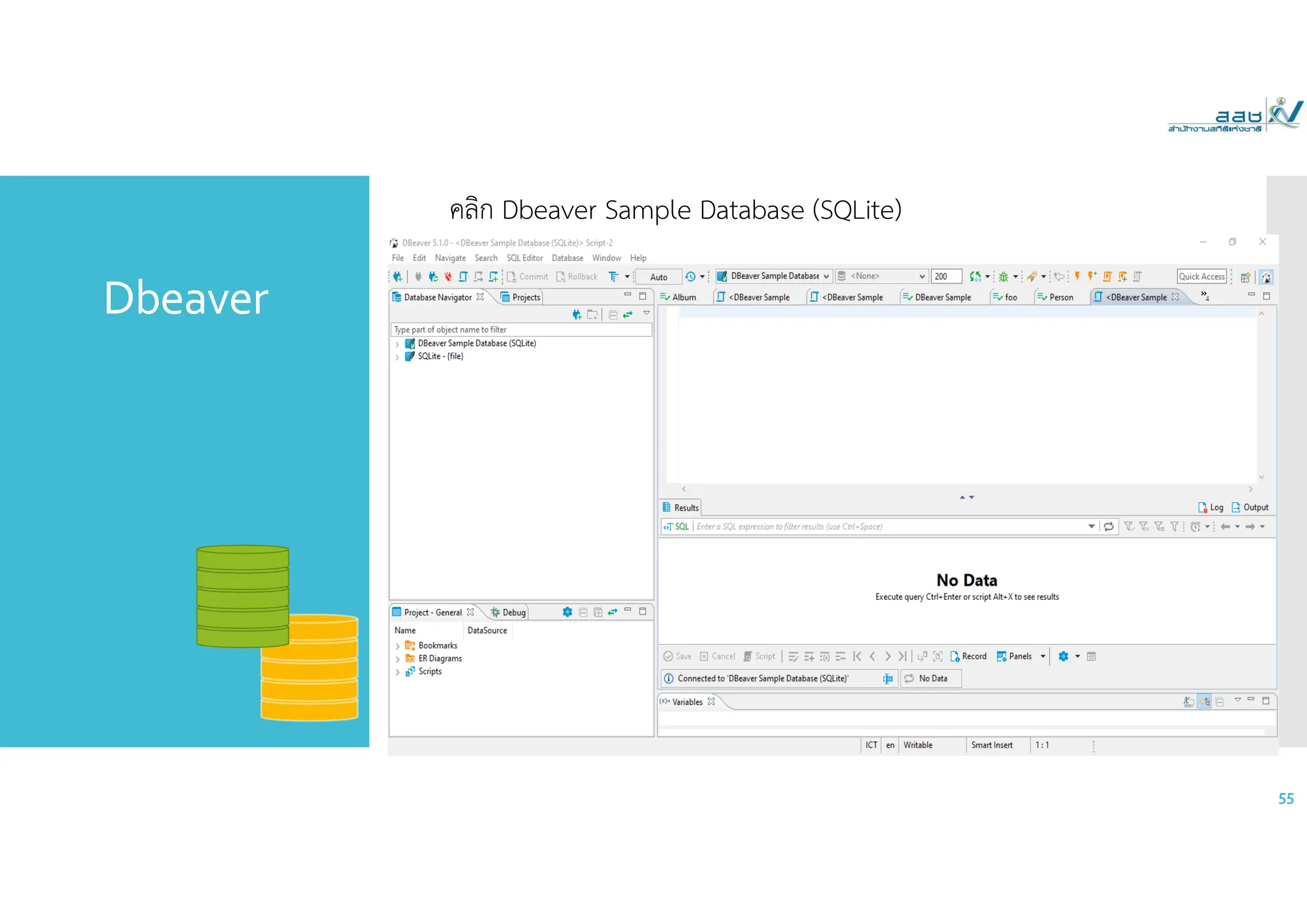Expand the Bookmarks folder
1307x924 pixels.
(398, 646)
